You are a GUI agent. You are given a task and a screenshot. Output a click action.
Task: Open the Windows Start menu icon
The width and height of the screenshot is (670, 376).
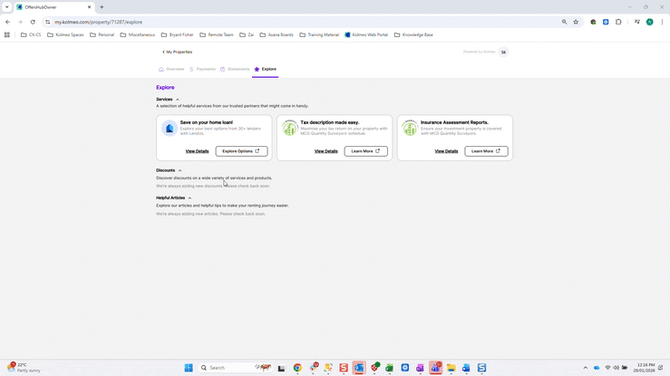(x=188, y=368)
